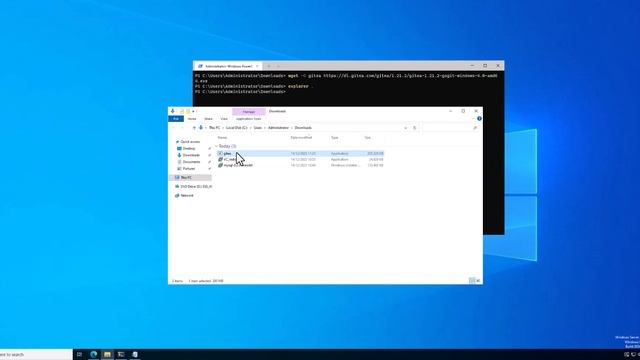Open address bar history dropdown

point(405,128)
